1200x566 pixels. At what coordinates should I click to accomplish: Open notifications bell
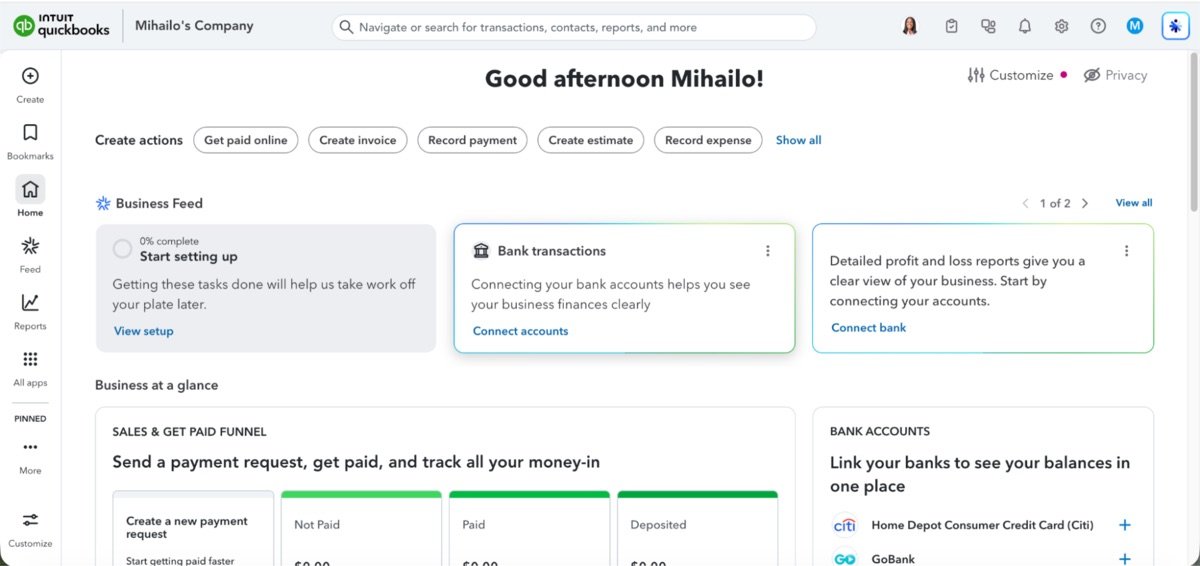(x=1025, y=26)
